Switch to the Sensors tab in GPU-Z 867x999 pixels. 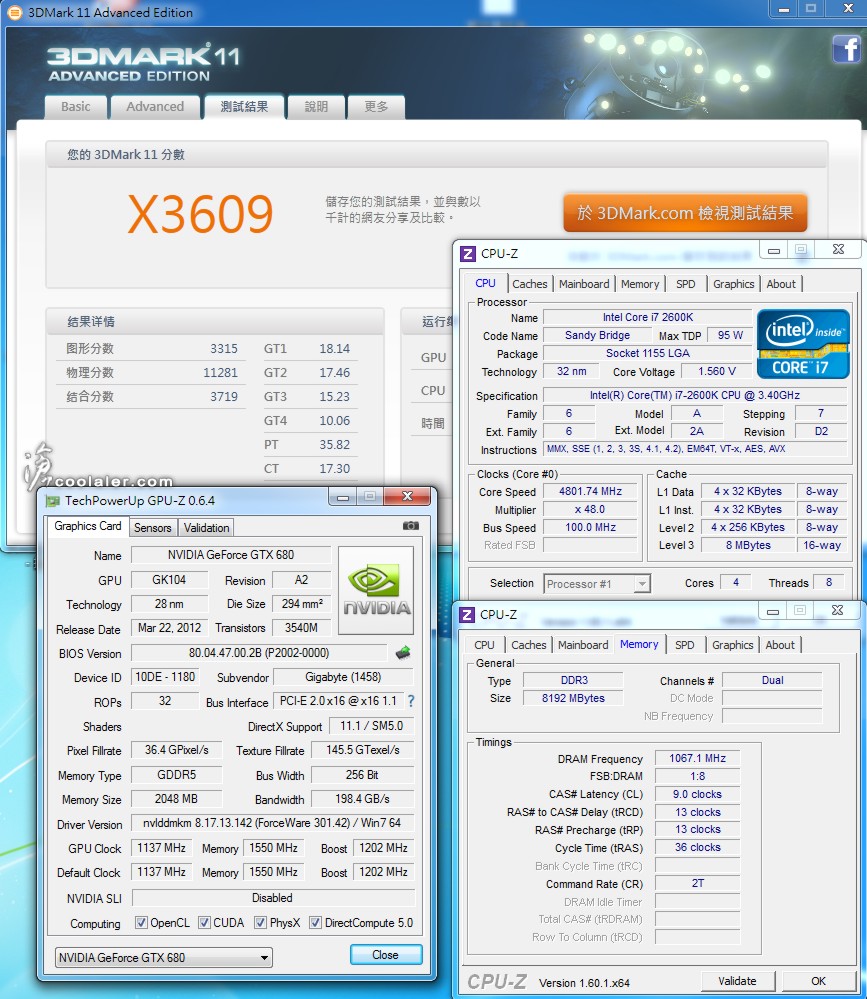[x=153, y=528]
